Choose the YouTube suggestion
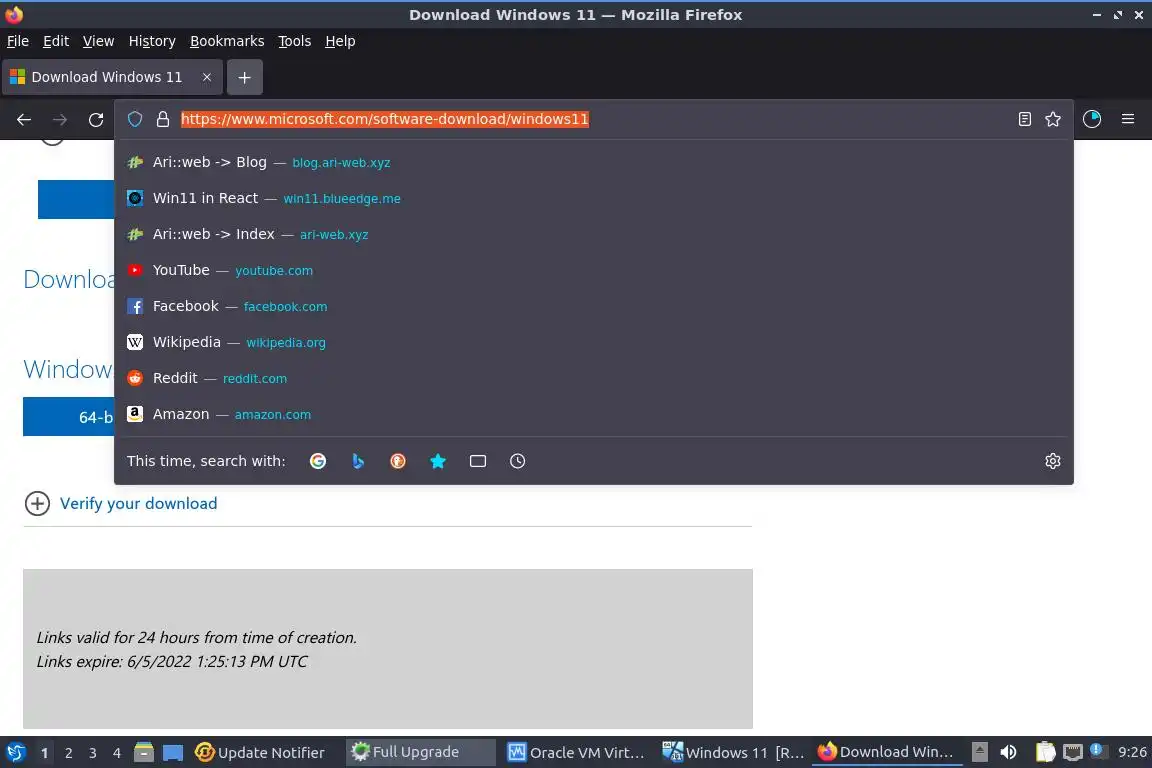 pos(594,270)
